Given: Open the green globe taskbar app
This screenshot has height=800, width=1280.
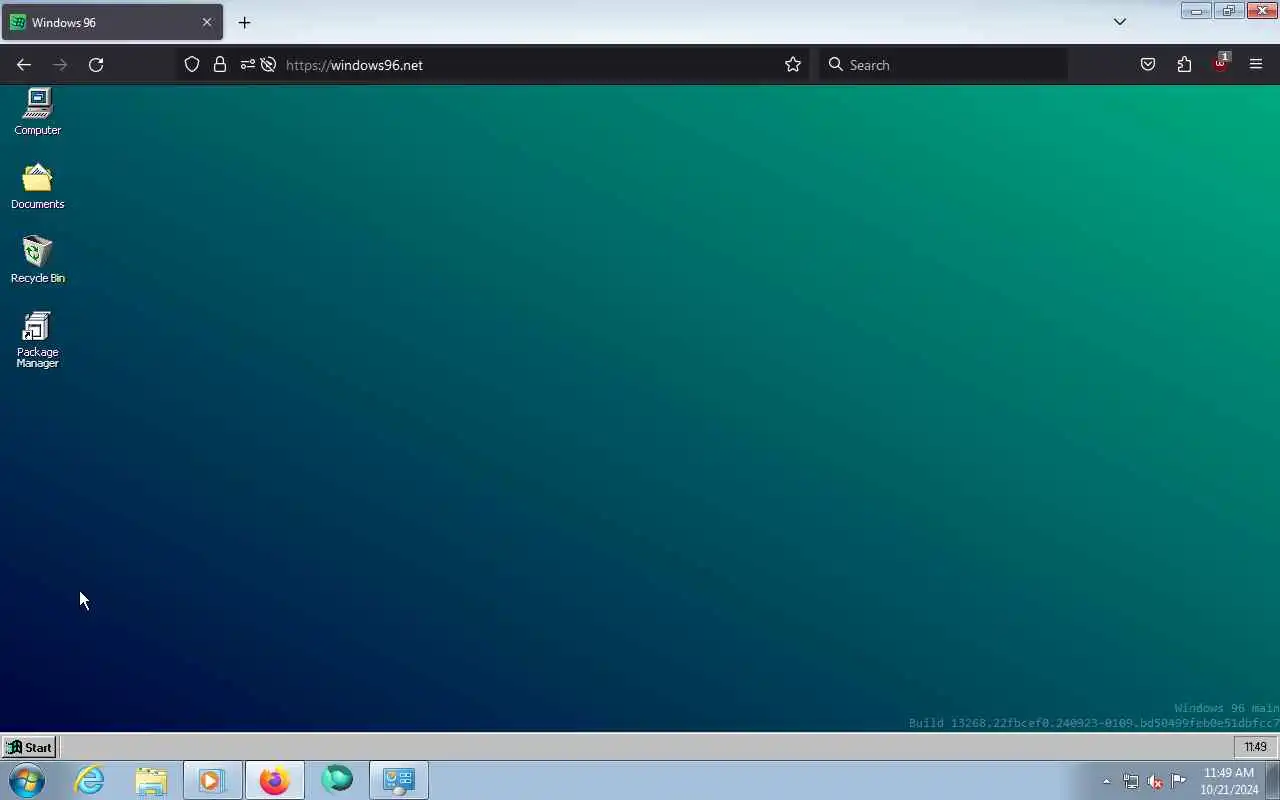Looking at the screenshot, I should (x=337, y=780).
